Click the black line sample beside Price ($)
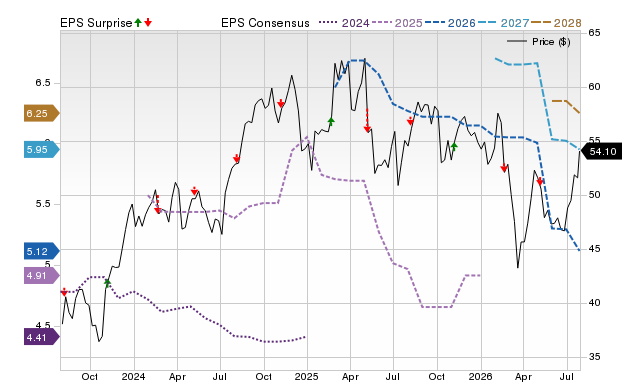Viewport: 640px width, 382px height. click(516, 42)
